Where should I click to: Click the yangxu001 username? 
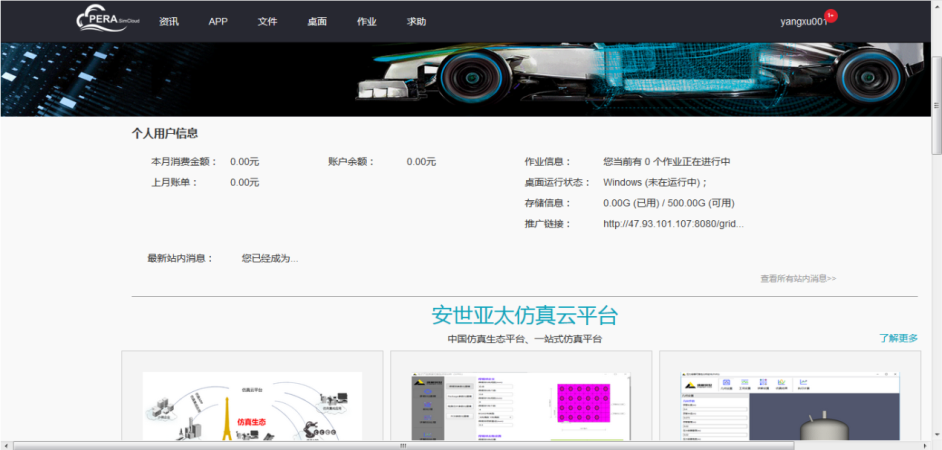pyautogui.click(x=804, y=22)
